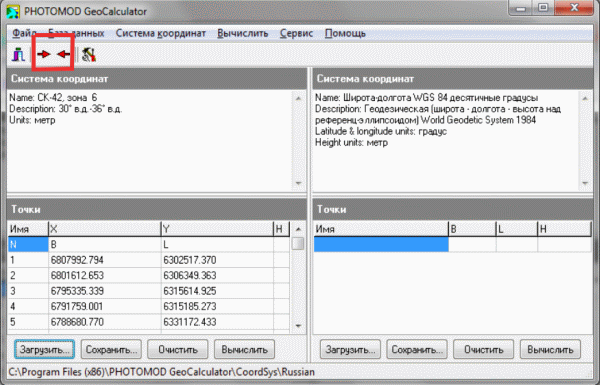Click the Y column header in left table
Screen dimensions: 600x385
(217, 229)
